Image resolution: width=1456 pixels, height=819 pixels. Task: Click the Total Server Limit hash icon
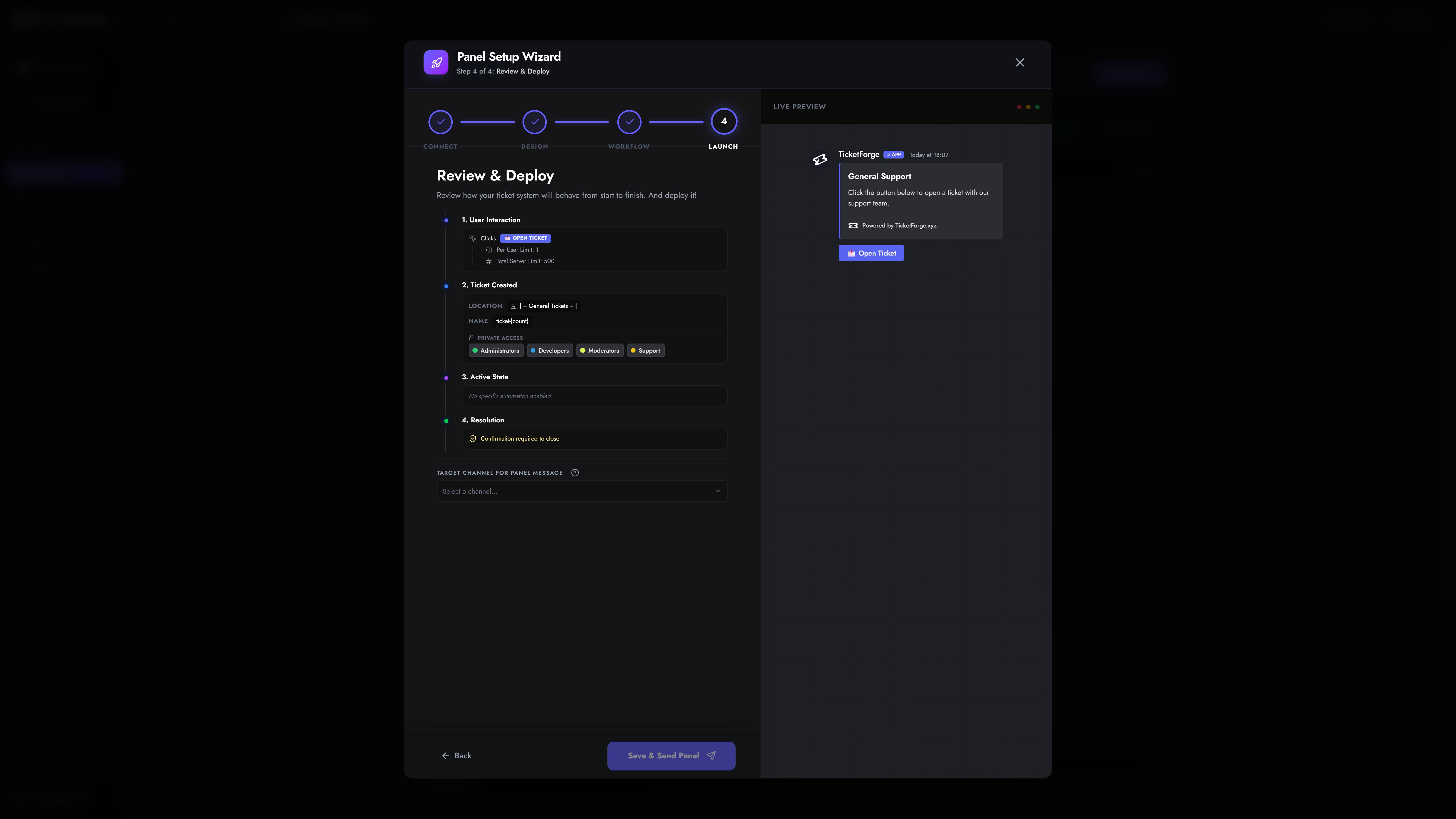point(489,261)
